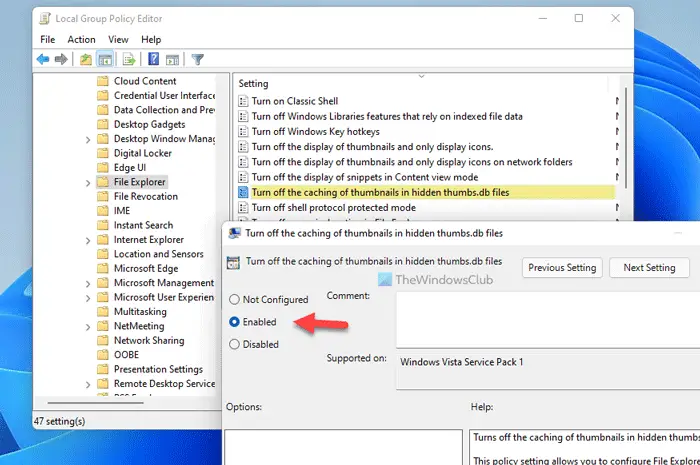Screen dimensions: 700x465
Task: Click inside the Comment text box
Action: [x=548, y=320]
